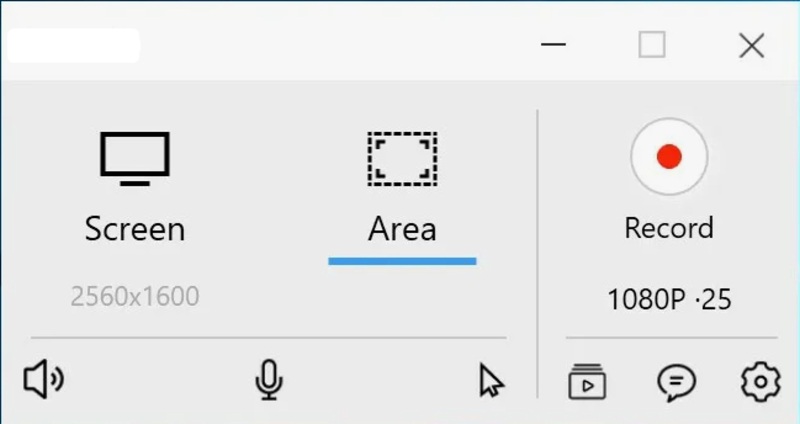Toggle the microphone input
The image size is (800, 424).
tap(268, 380)
